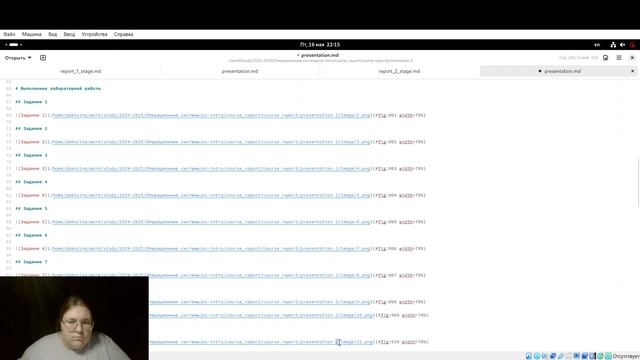Click the '## Задание 5' heading line
Viewport: 640px width, 360px height.
tap(31, 209)
